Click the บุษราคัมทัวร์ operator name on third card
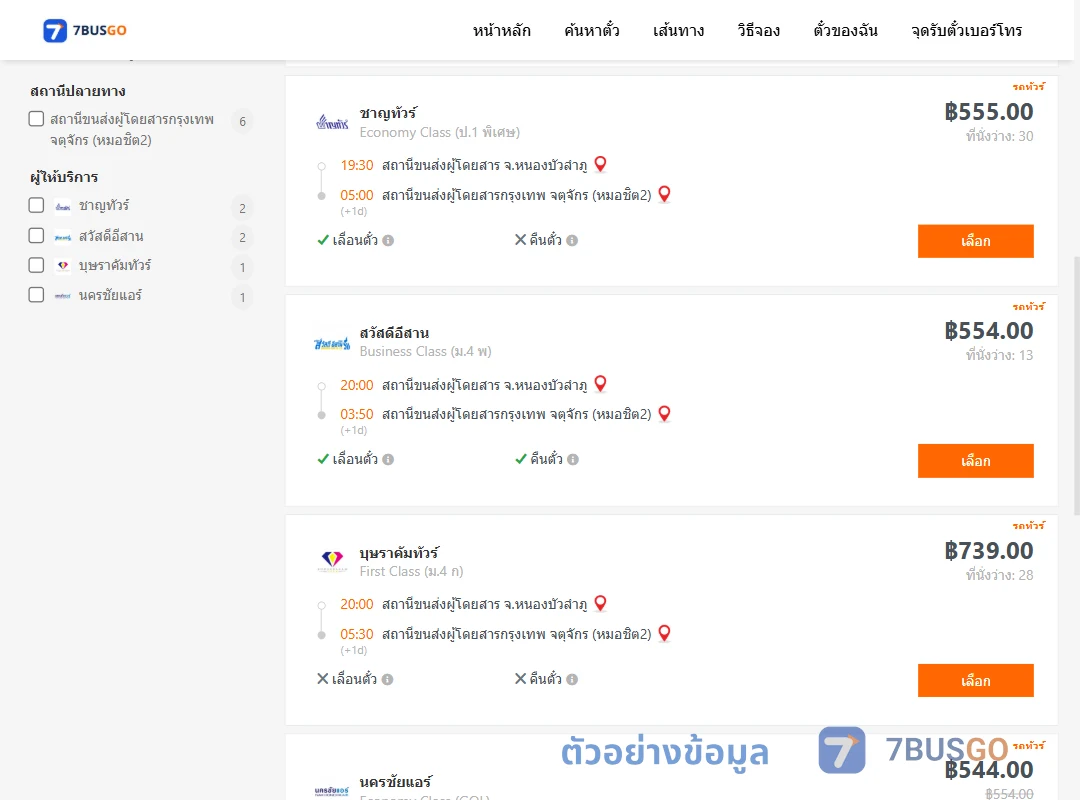This screenshot has width=1080, height=800. pos(399,552)
